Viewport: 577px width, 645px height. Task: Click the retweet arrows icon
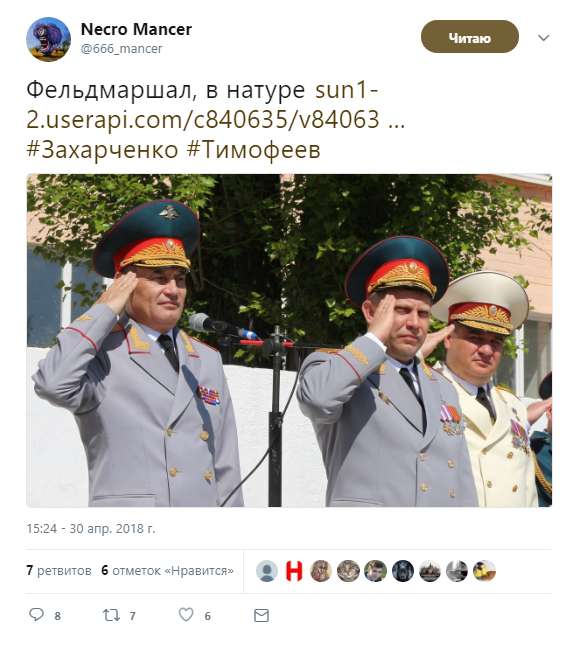[x=111, y=615]
